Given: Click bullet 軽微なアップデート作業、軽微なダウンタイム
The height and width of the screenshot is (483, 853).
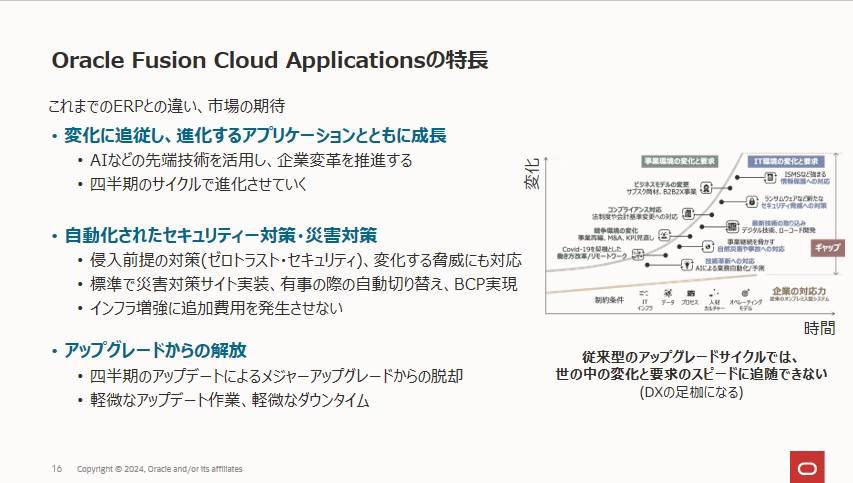Looking at the screenshot, I should [x=230, y=400].
